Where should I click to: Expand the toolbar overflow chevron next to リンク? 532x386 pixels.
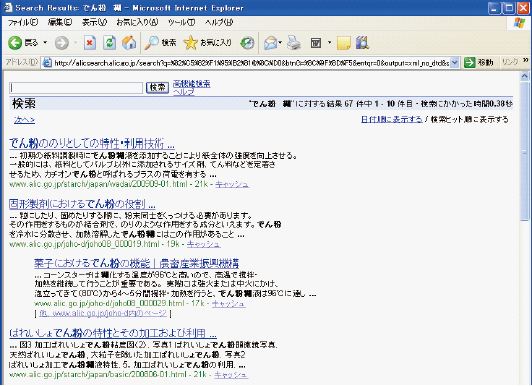(x=526, y=60)
